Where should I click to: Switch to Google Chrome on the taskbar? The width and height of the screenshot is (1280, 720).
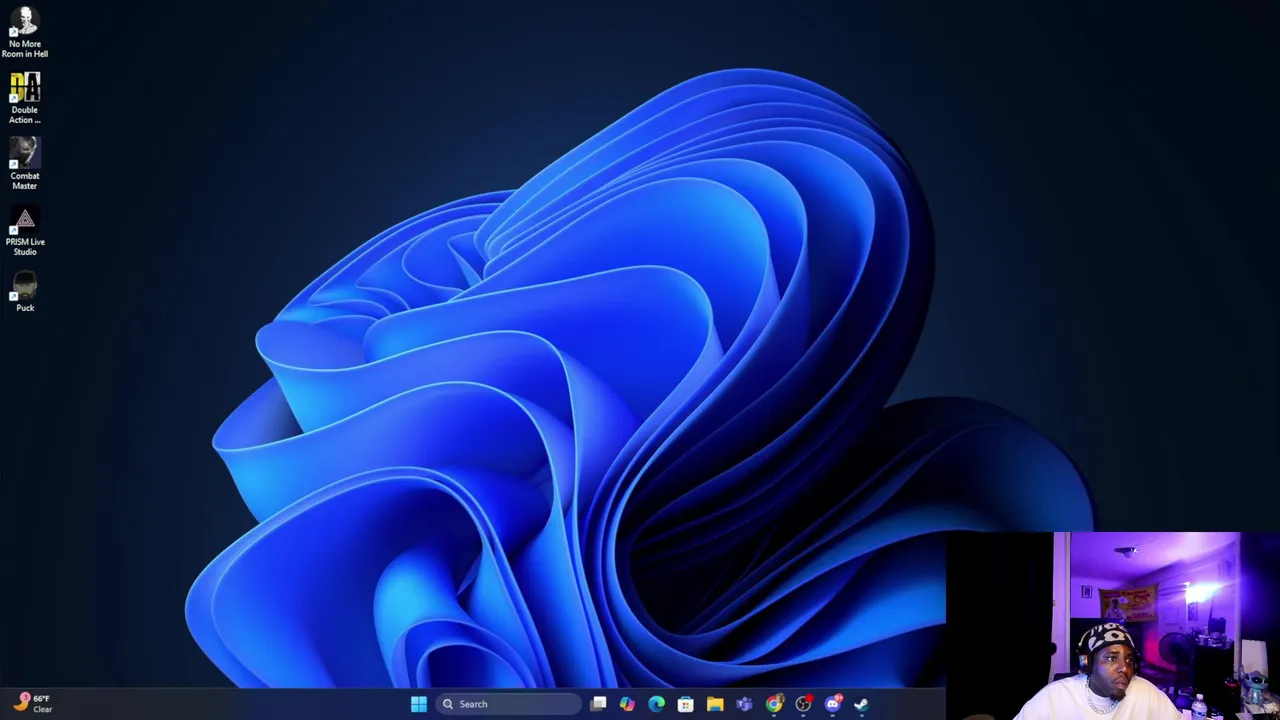pyautogui.click(x=774, y=704)
